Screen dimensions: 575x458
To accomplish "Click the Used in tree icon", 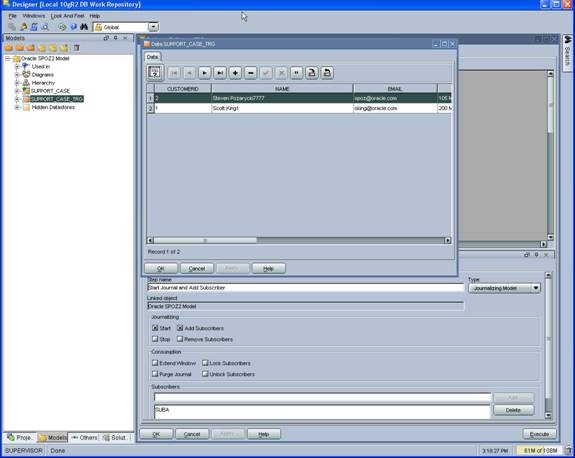I will [x=26, y=66].
